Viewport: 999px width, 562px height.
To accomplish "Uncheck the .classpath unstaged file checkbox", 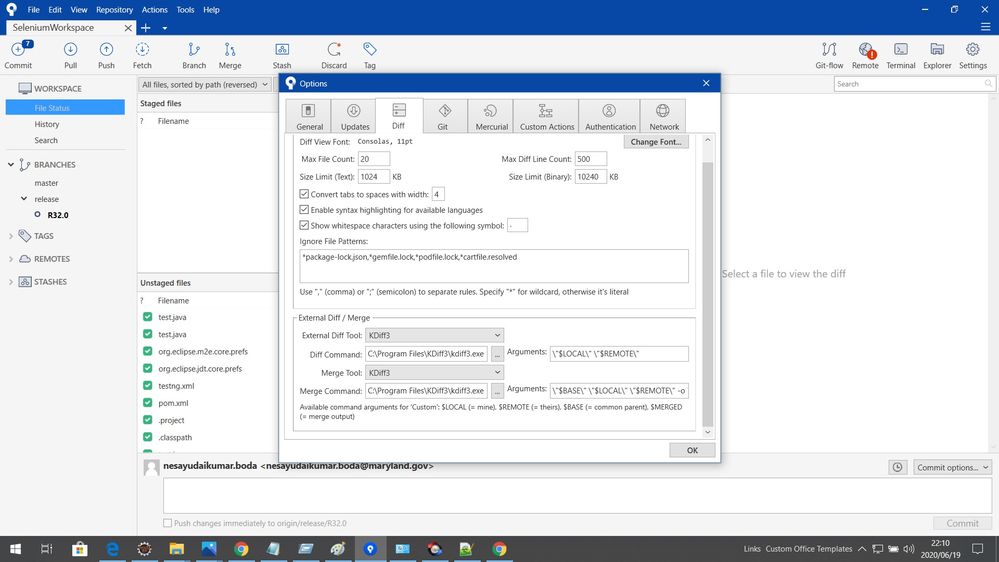I will pos(148,437).
